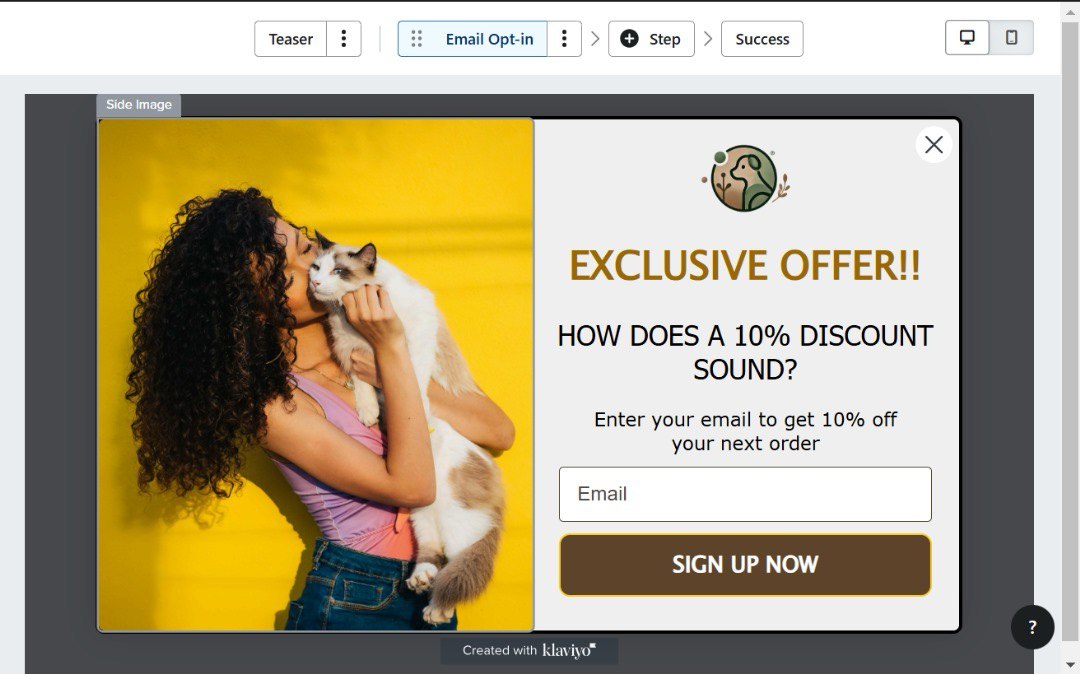Select the EXCLUSIVE OFFER!! heading text
Screen dimensions: 1080x674
tap(745, 265)
